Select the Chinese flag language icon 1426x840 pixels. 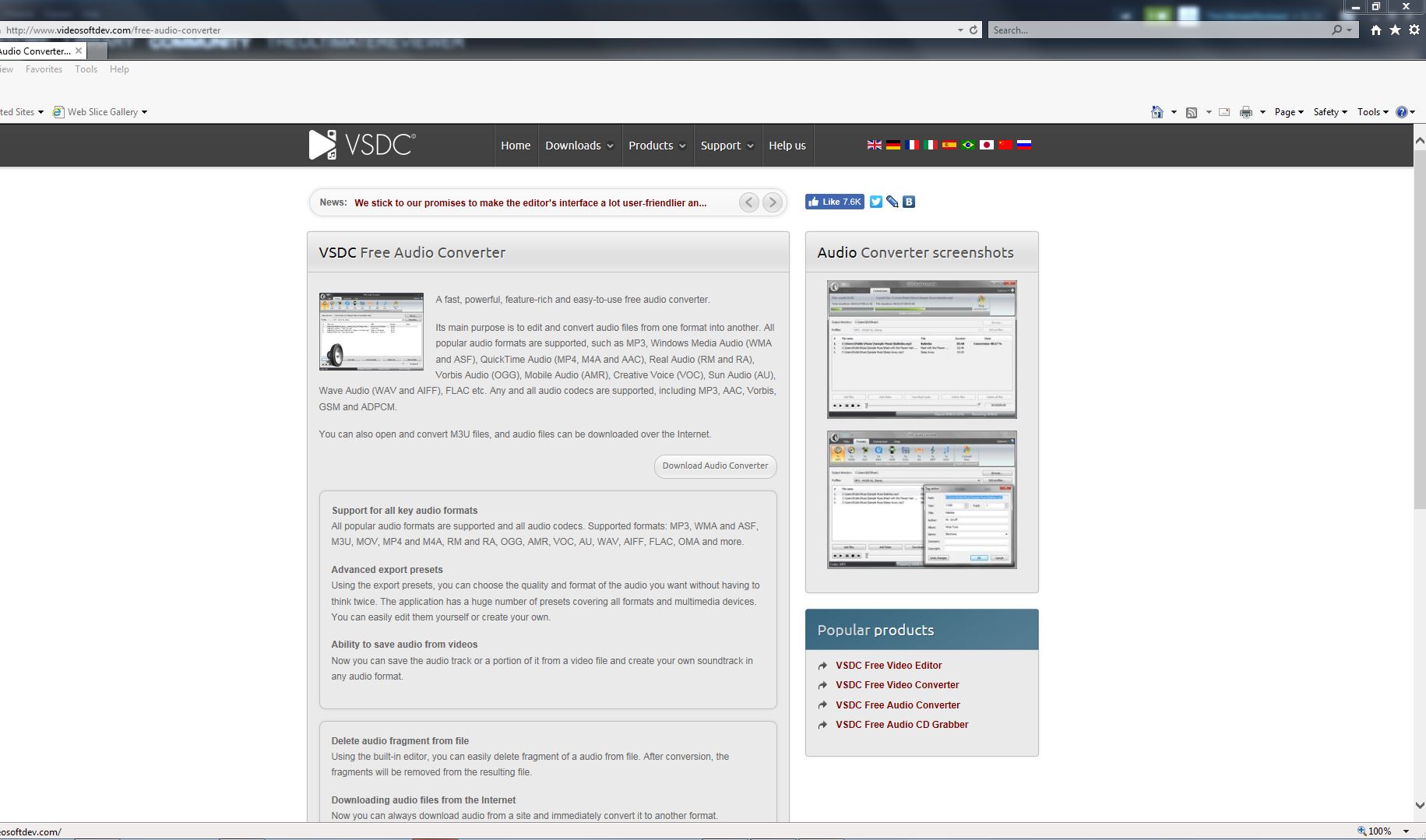pyautogui.click(x=1005, y=145)
